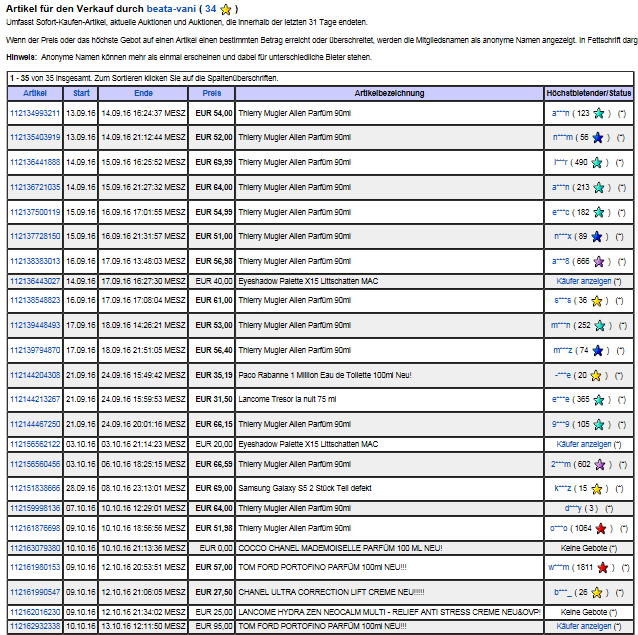The height and width of the screenshot is (635, 638).
Task: Open Tom Ford item 112162932338
Action: [x=35, y=626]
